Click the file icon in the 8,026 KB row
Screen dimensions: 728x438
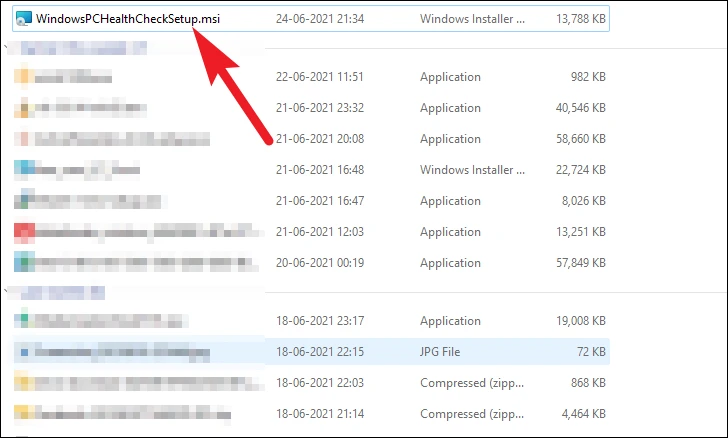pos(24,201)
